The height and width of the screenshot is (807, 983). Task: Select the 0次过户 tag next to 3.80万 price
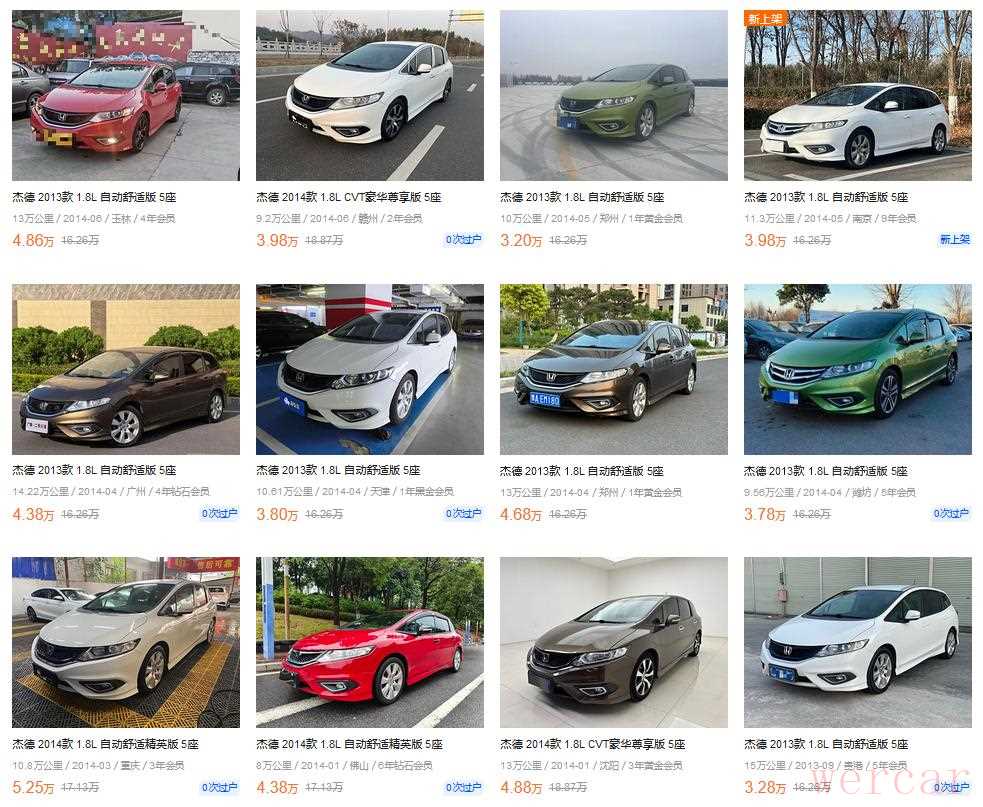click(x=464, y=514)
